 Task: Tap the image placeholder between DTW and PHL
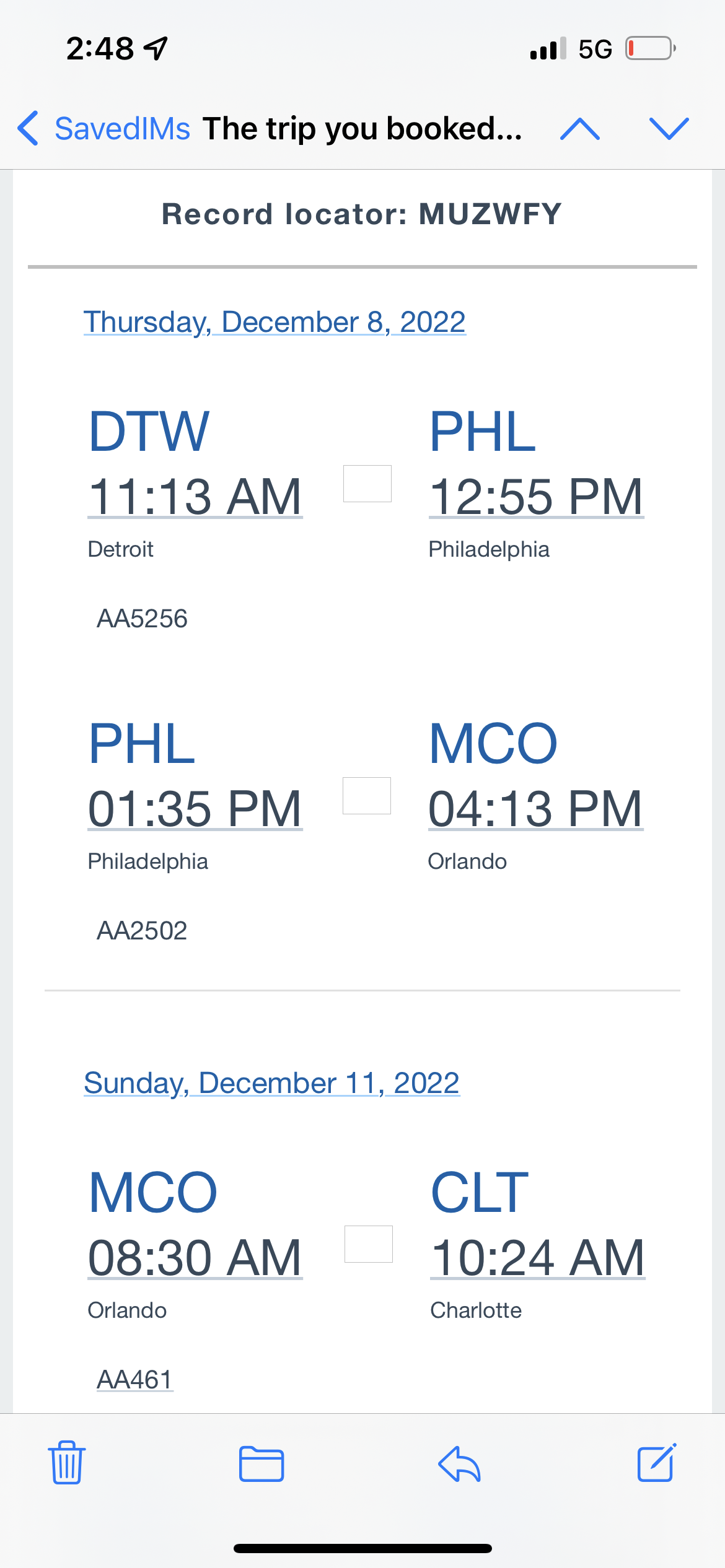[x=367, y=484]
